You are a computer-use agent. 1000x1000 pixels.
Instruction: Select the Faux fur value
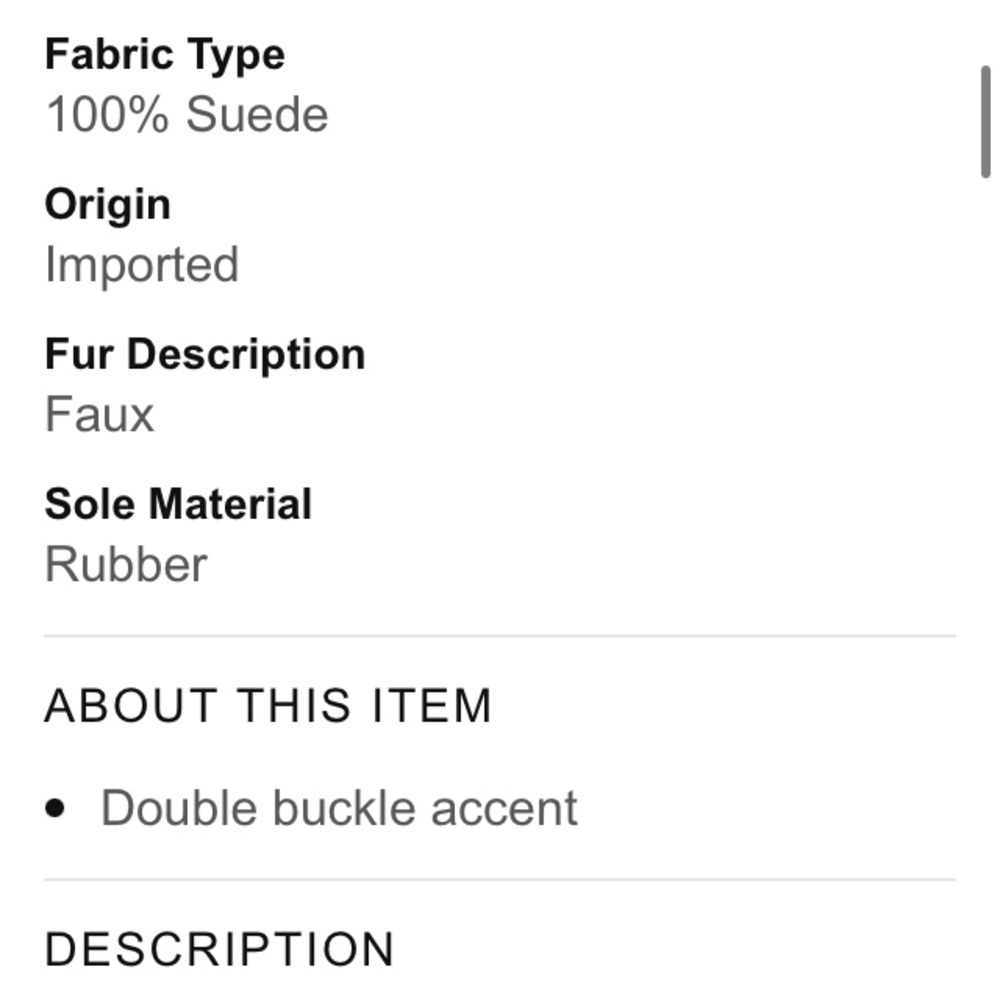100,415
